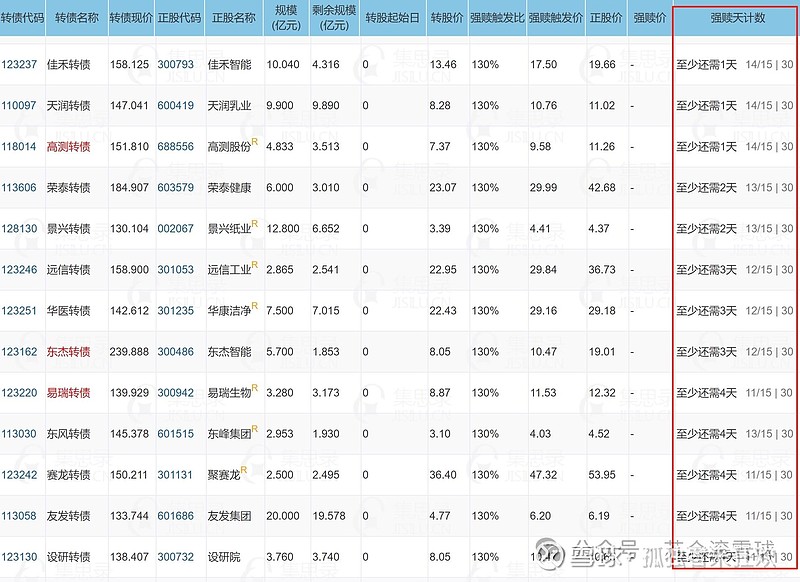Viewport: 800px width, 582px height.
Task: Open bond code 110097 link
Action: 19,106
